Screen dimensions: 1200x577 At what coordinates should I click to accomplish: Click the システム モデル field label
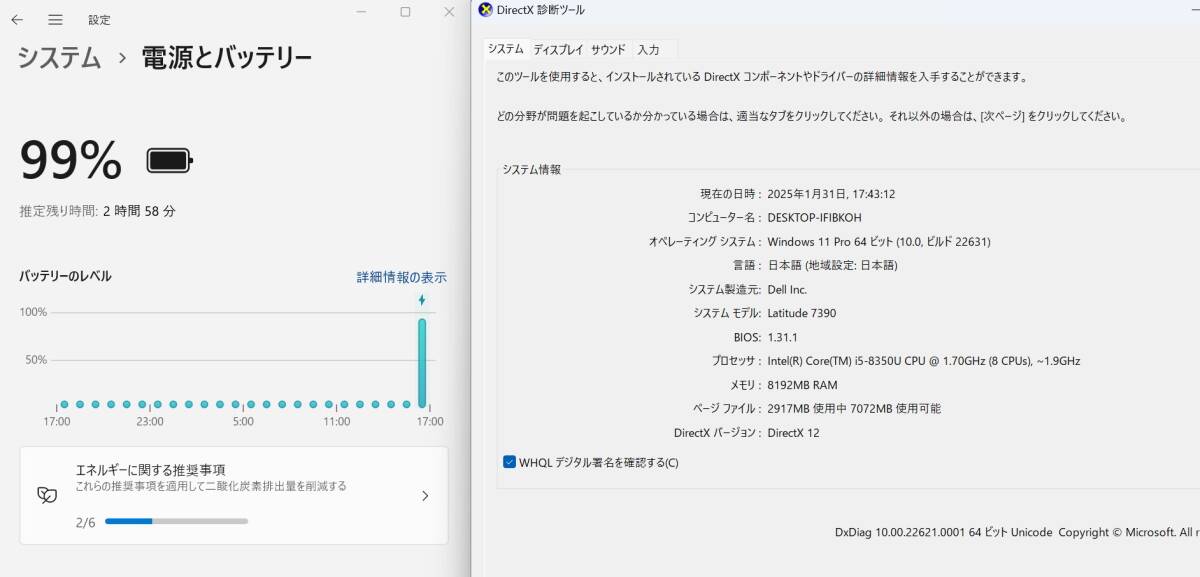coord(726,313)
